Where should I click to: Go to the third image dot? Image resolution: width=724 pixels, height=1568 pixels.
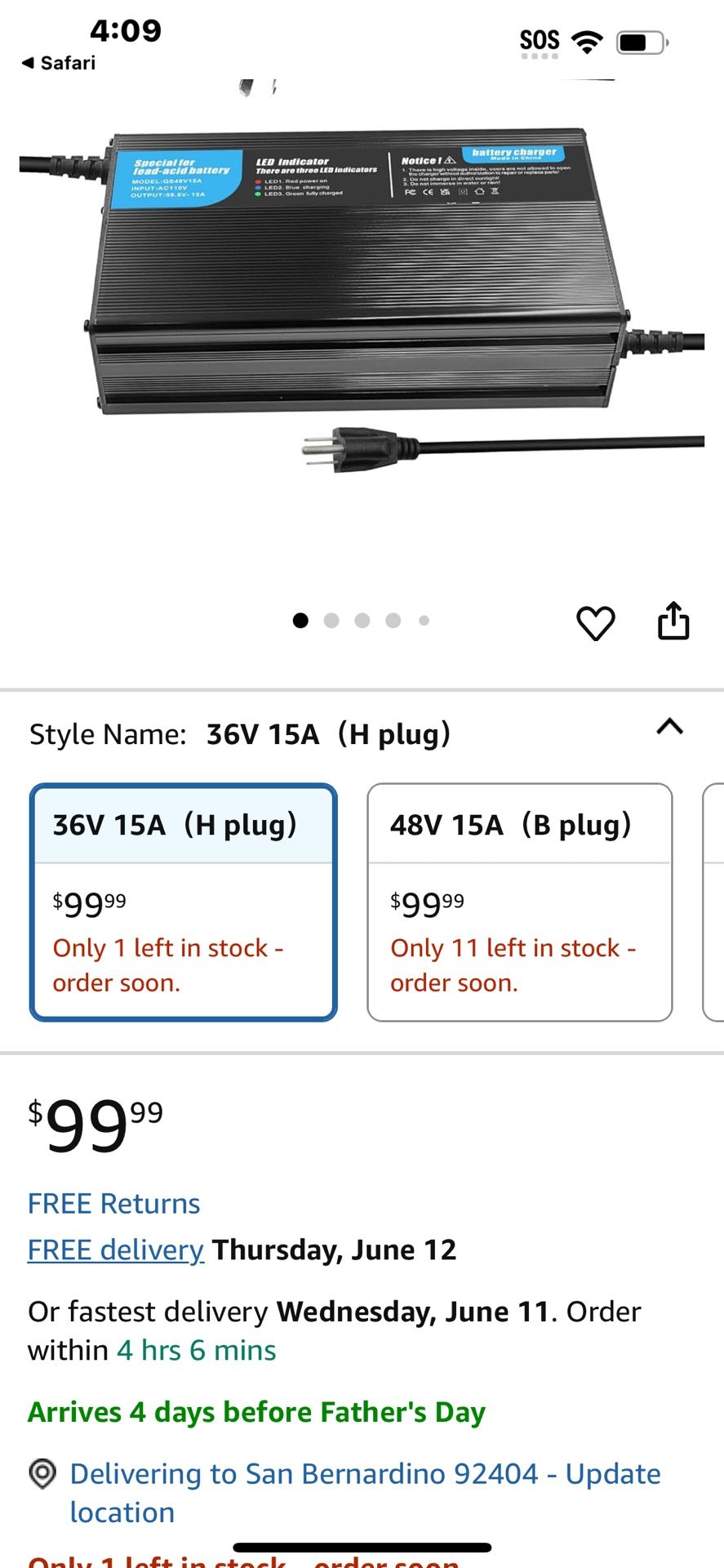362,621
